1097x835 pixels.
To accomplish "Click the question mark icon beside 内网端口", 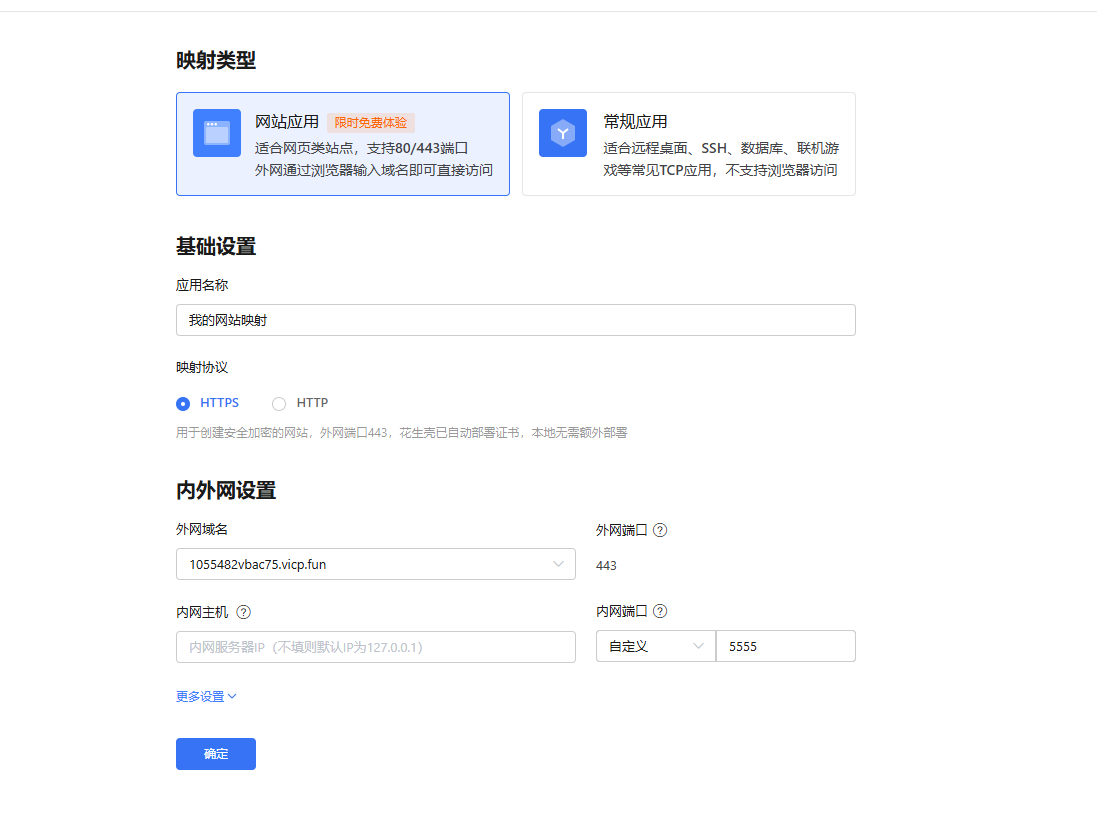I will [x=660, y=612].
